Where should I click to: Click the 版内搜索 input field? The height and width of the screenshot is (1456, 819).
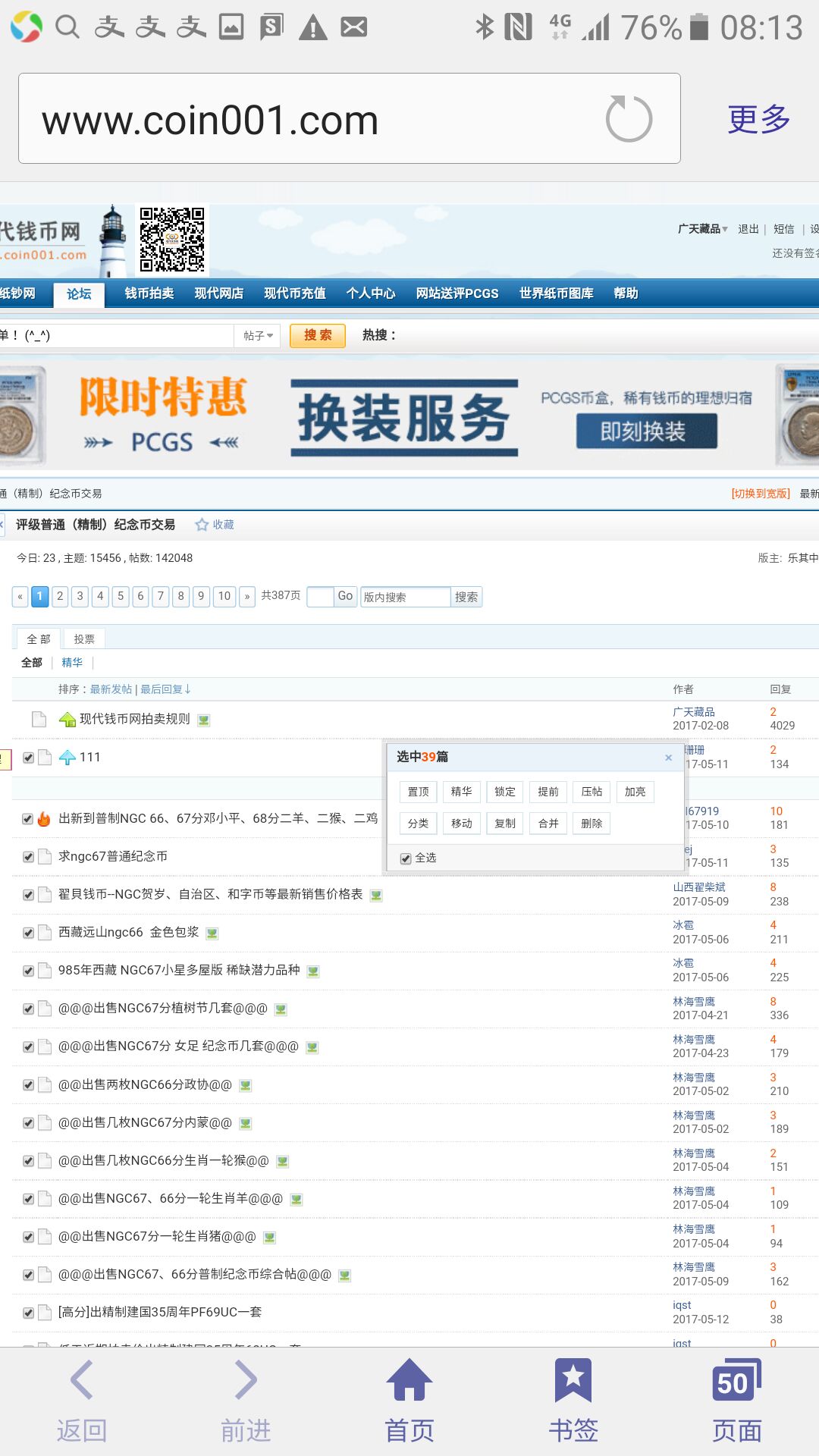[405, 597]
